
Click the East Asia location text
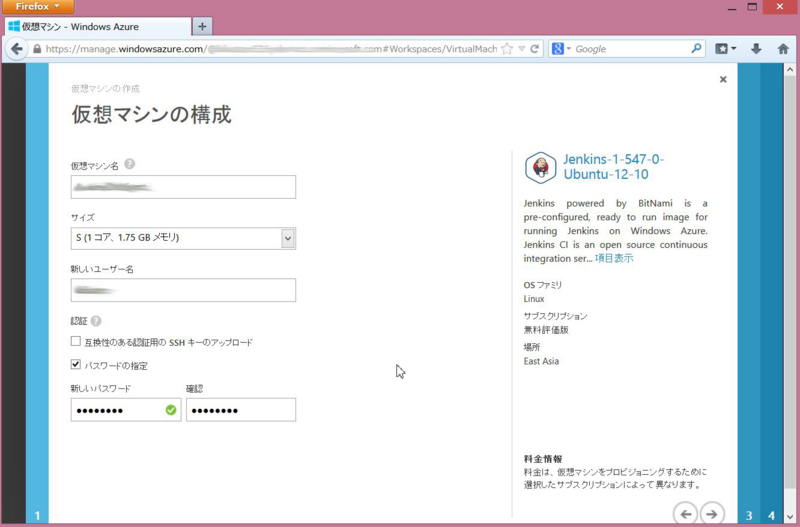[x=541, y=361]
